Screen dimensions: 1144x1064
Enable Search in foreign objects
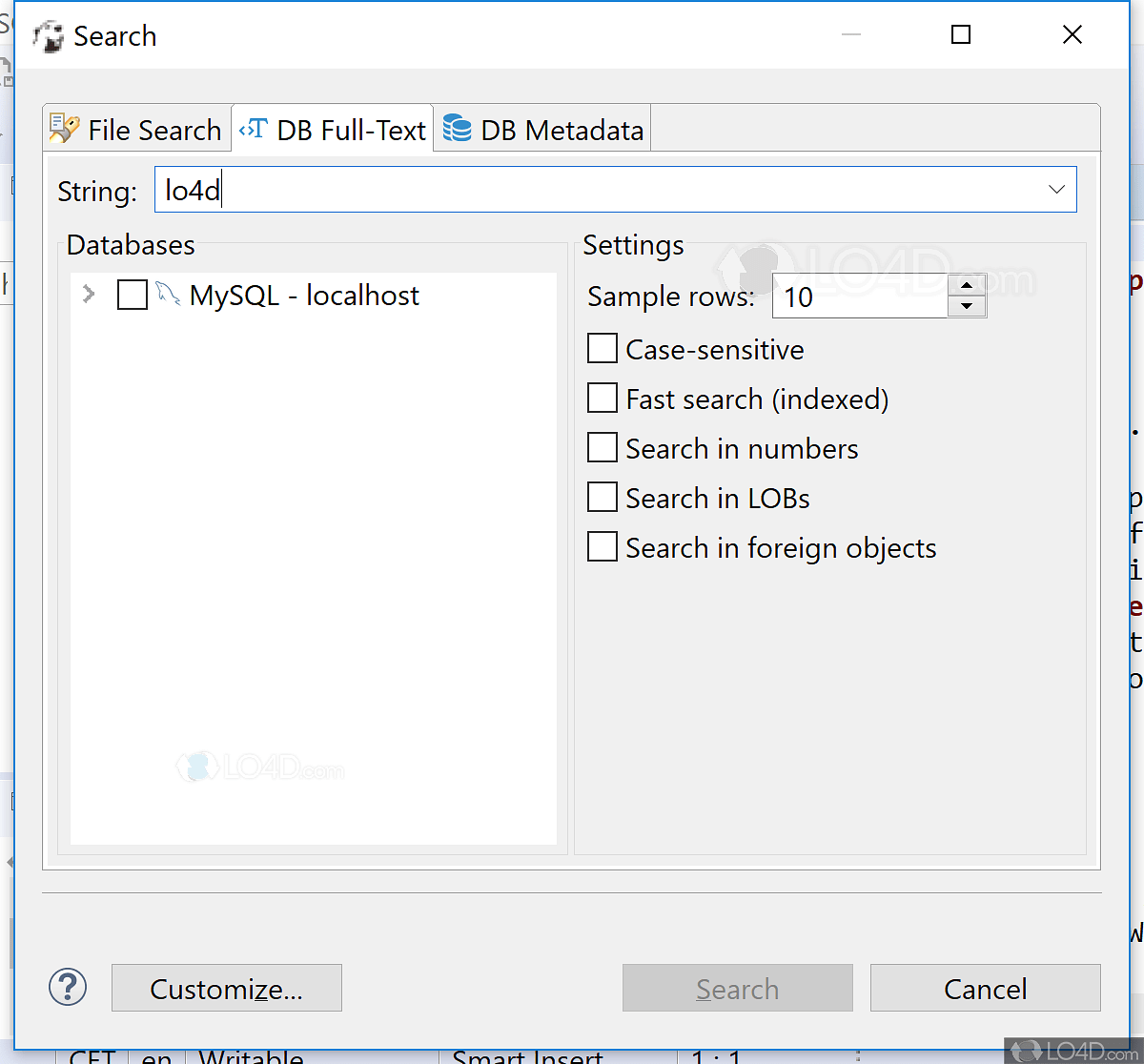pos(602,546)
